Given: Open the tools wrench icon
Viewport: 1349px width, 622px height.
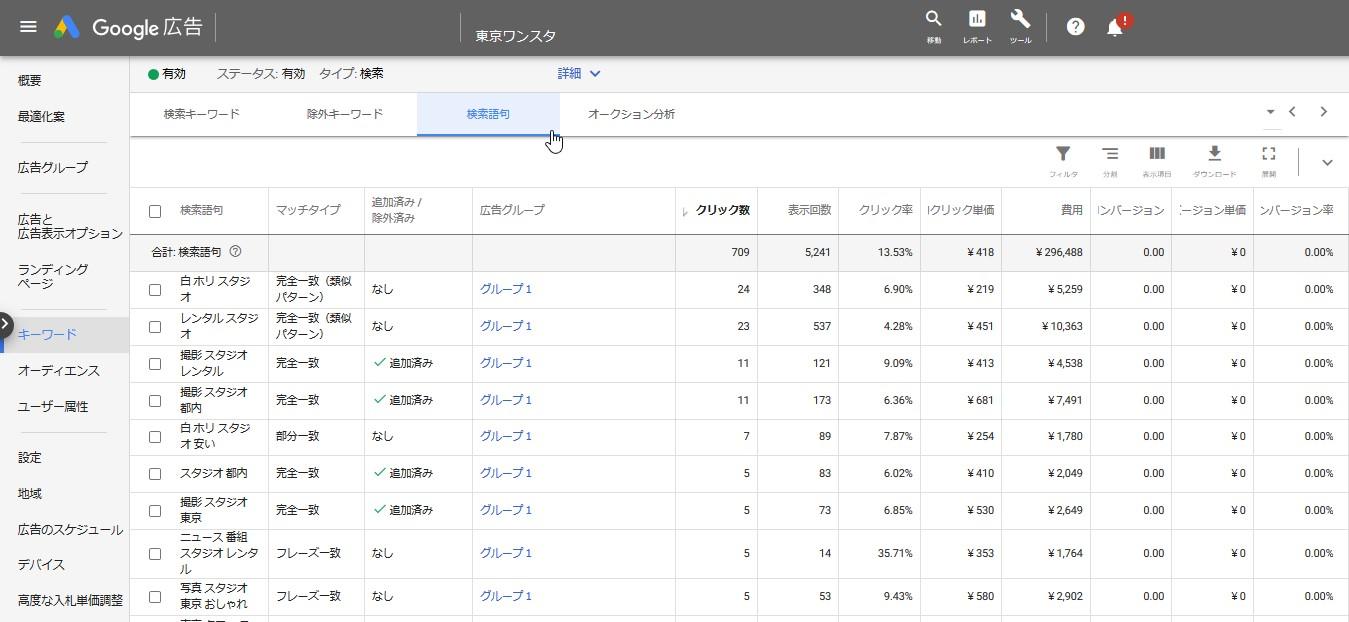Looking at the screenshot, I should click(x=1020, y=20).
